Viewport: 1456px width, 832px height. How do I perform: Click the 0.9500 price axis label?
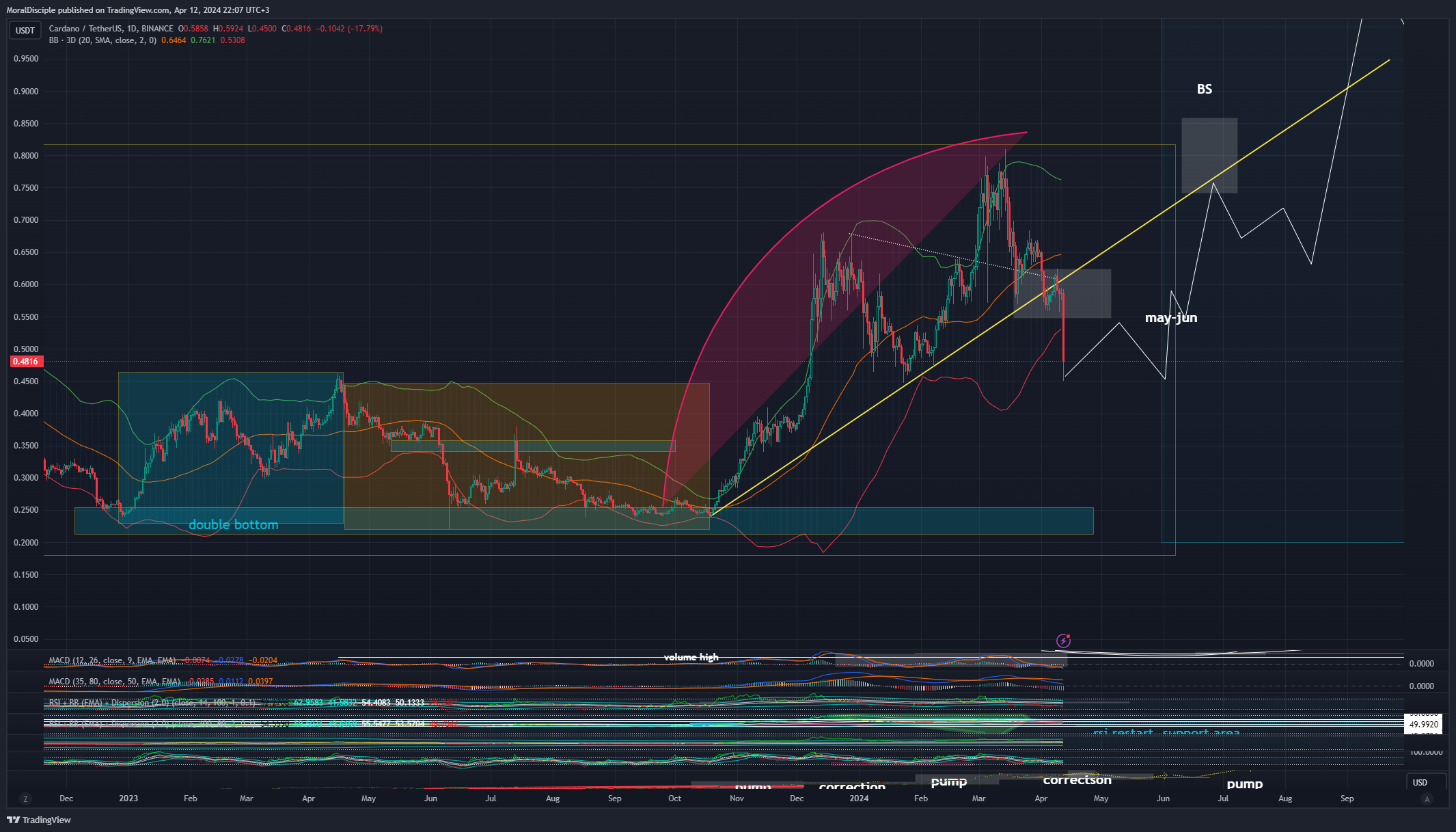pos(26,59)
